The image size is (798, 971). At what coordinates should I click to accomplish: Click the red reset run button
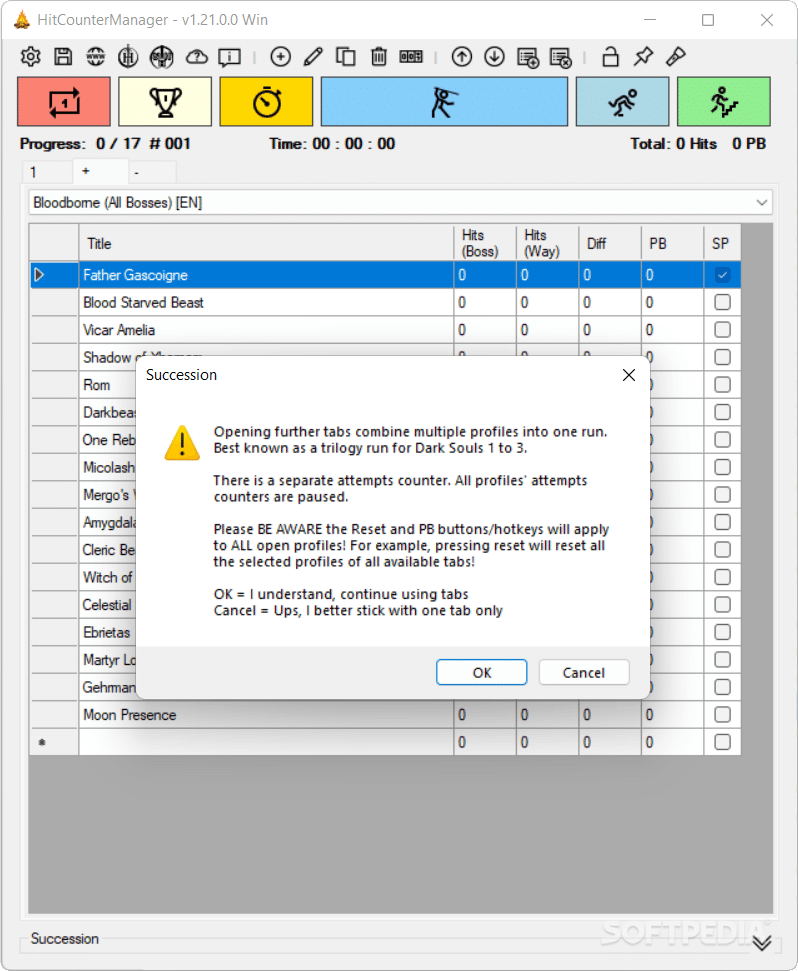tap(64, 102)
